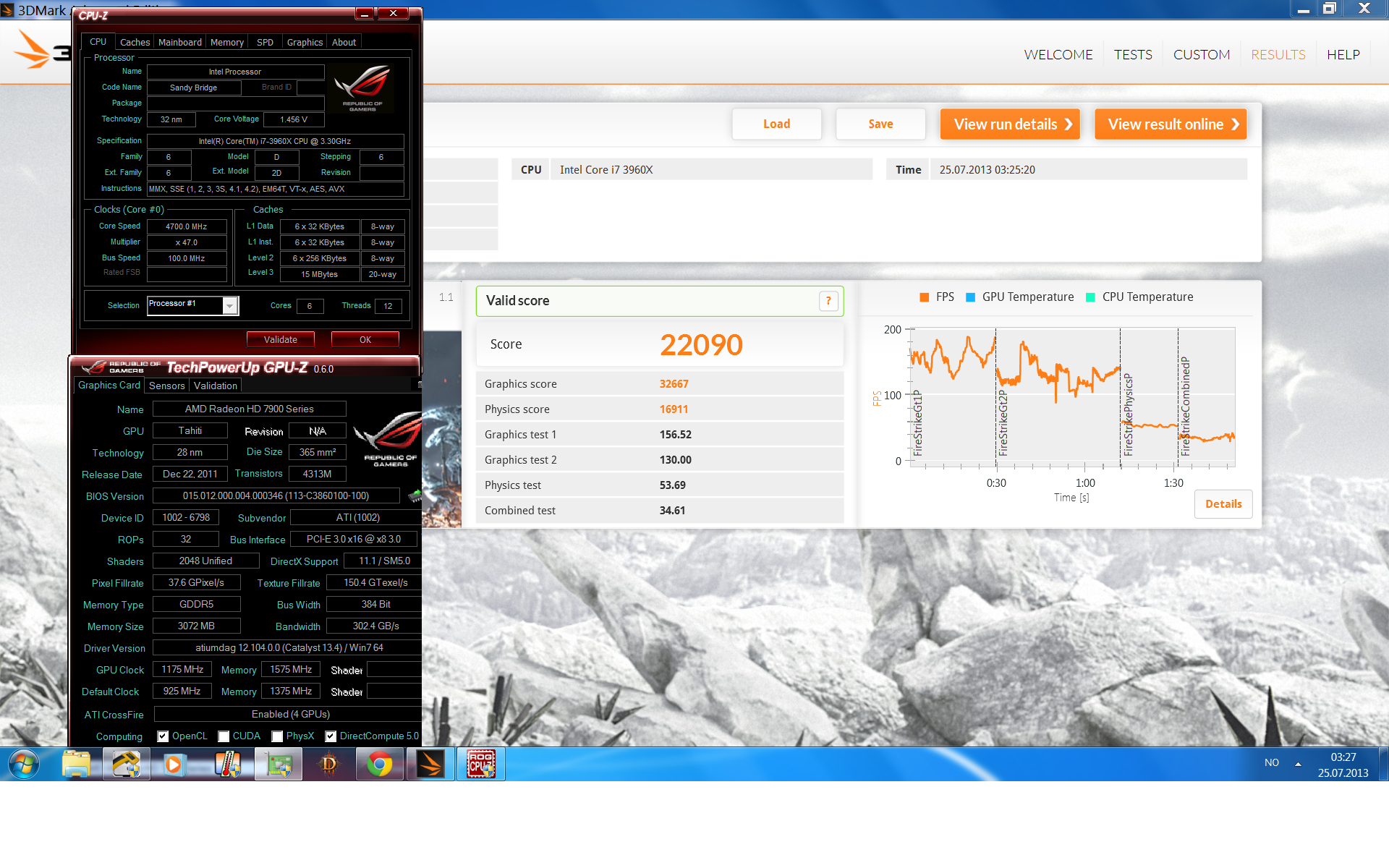The width and height of the screenshot is (1389, 868).
Task: Click the Graphics score value 32667
Action: click(x=674, y=384)
